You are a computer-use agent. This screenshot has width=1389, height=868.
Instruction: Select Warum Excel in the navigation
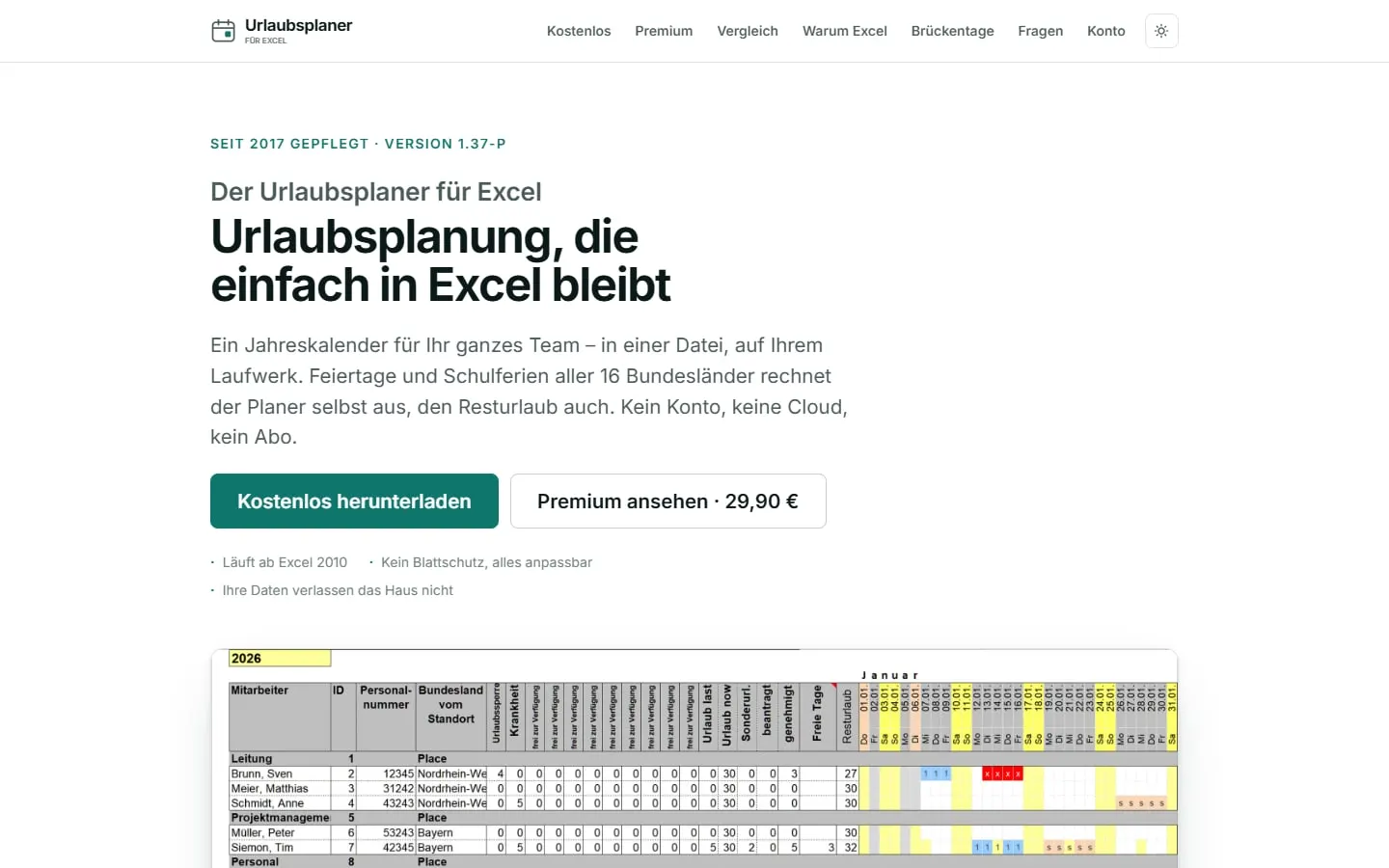point(845,31)
